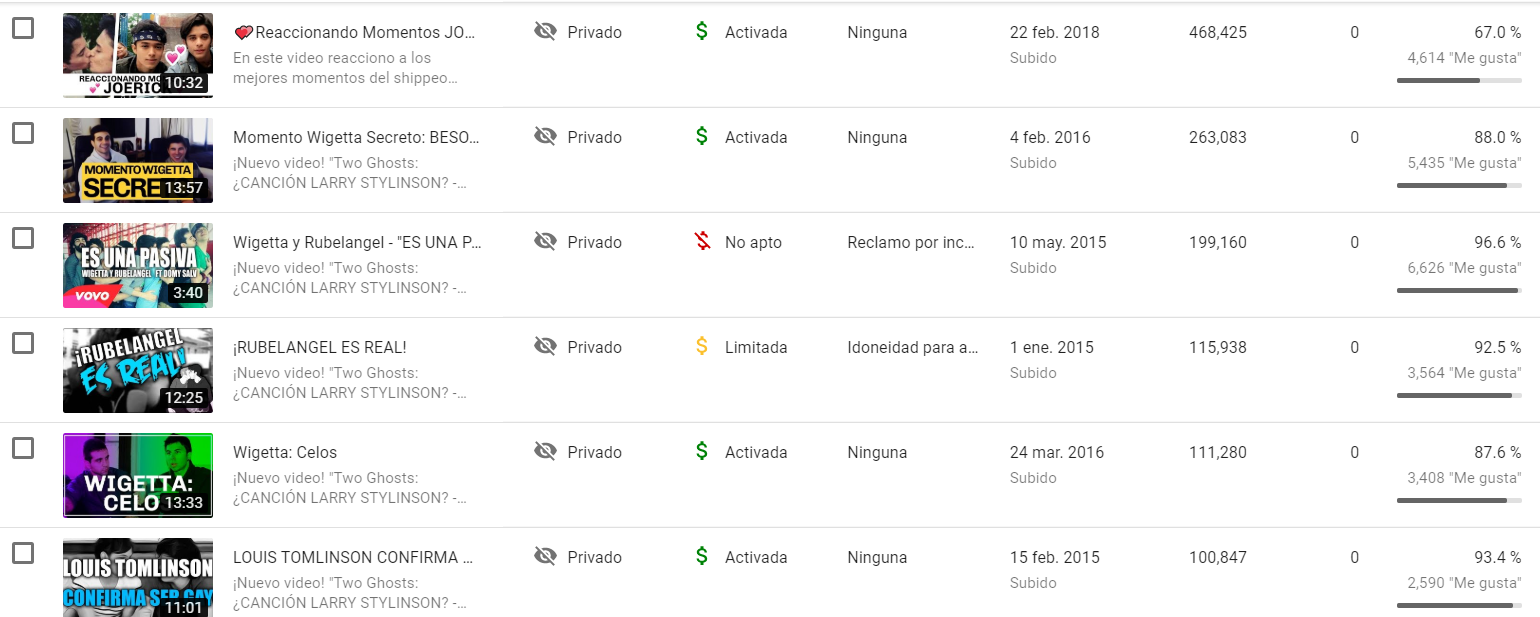Open Wigetta y Rubelangel video title
This screenshot has width=1540, height=617.
pyautogui.click(x=357, y=242)
